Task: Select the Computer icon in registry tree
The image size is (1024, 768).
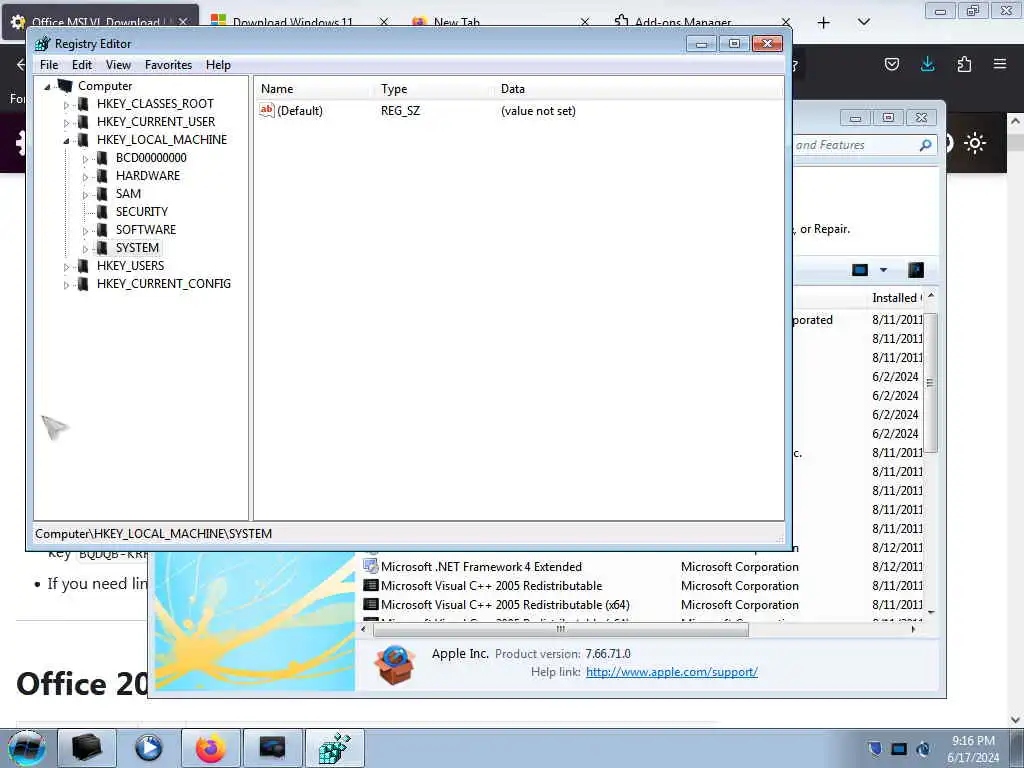Action: pos(65,86)
